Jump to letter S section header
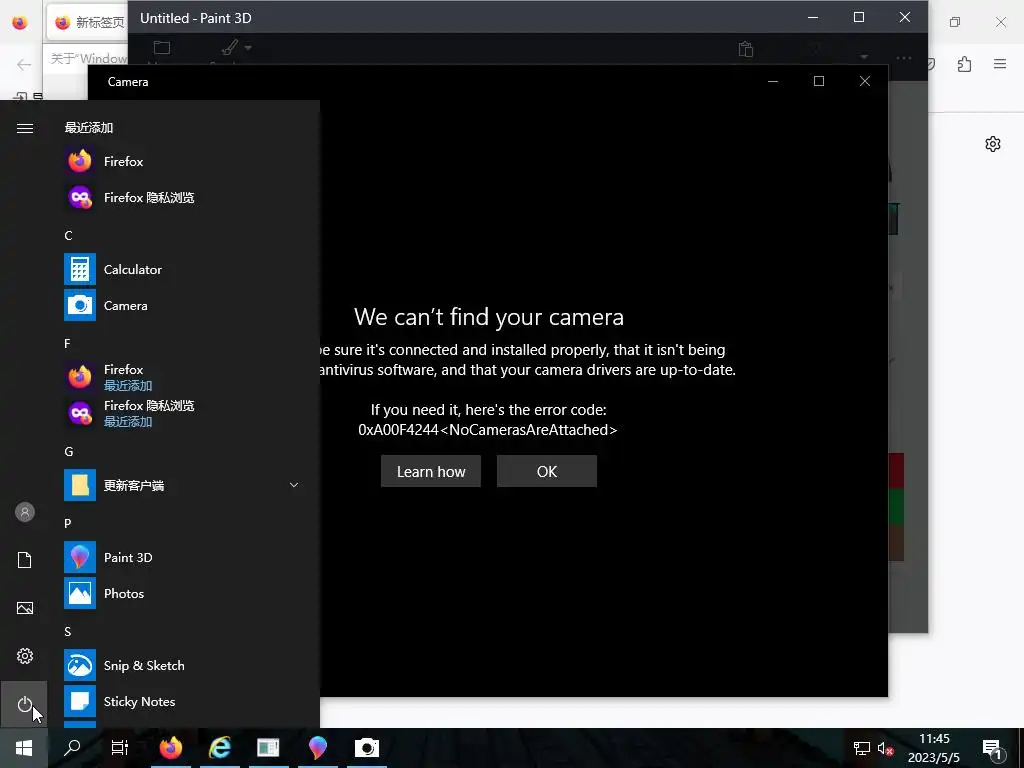Viewport: 1024px width, 768px height. click(67, 632)
